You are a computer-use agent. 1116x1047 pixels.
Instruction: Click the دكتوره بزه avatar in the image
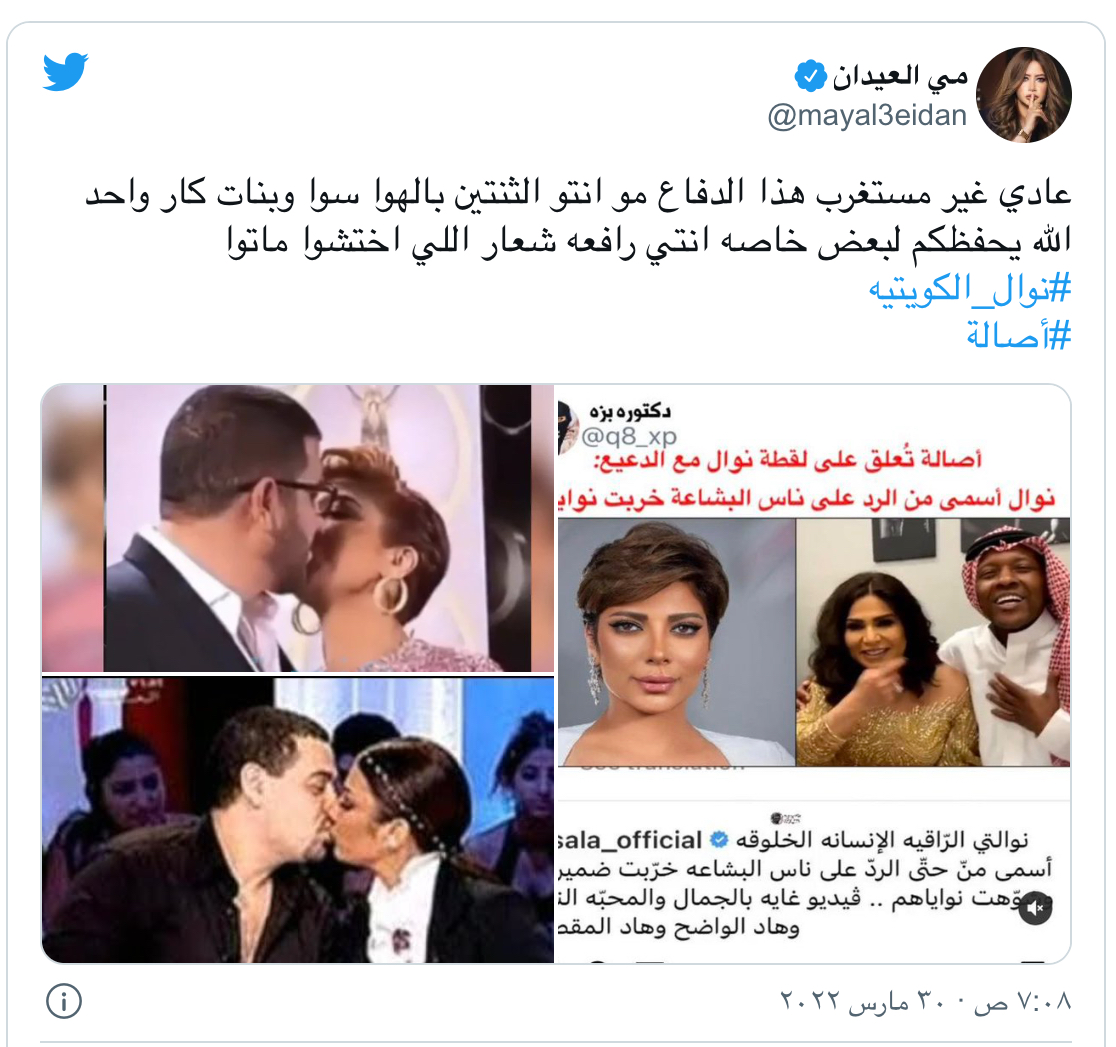point(568,427)
